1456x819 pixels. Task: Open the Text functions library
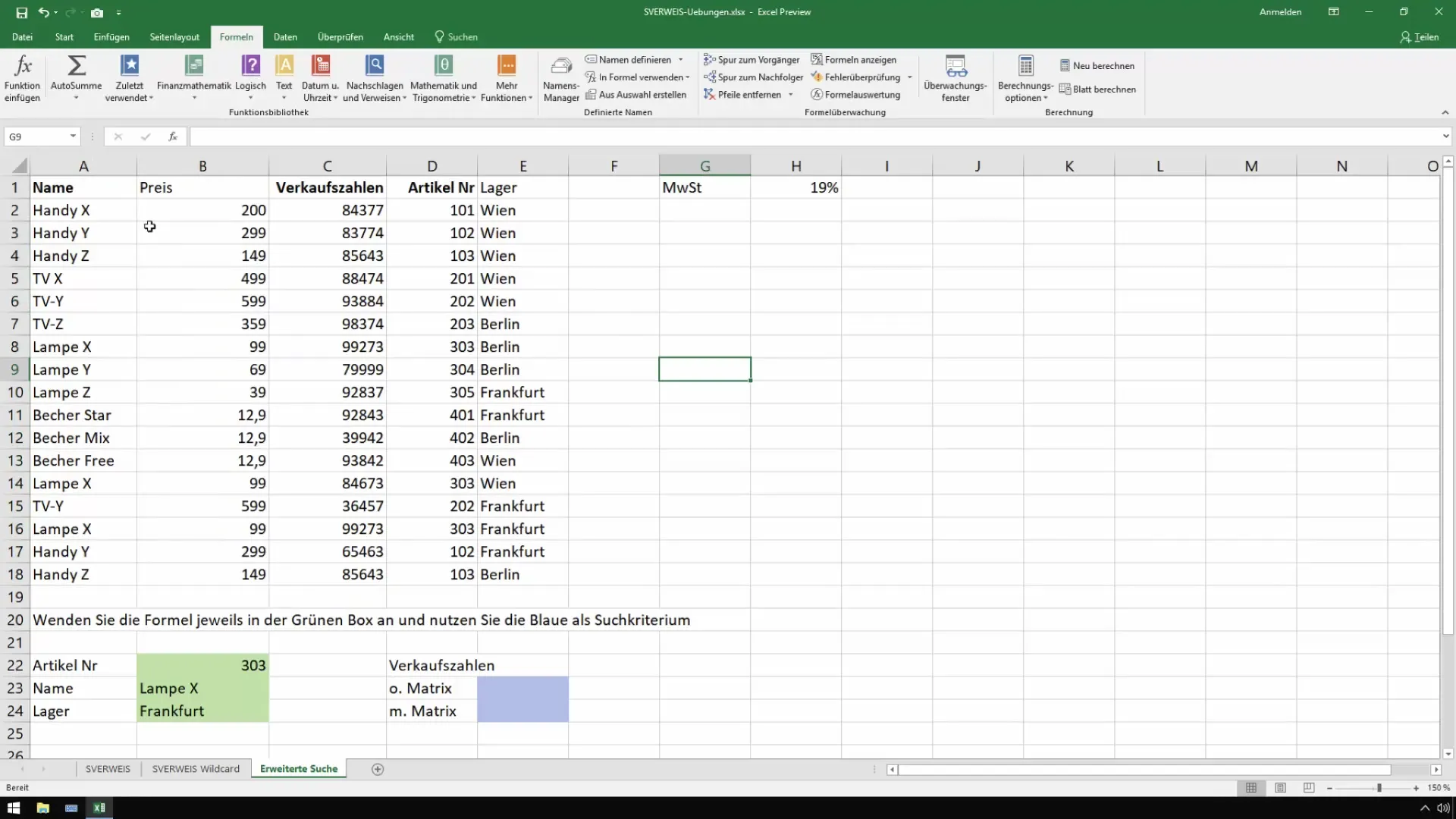284,78
